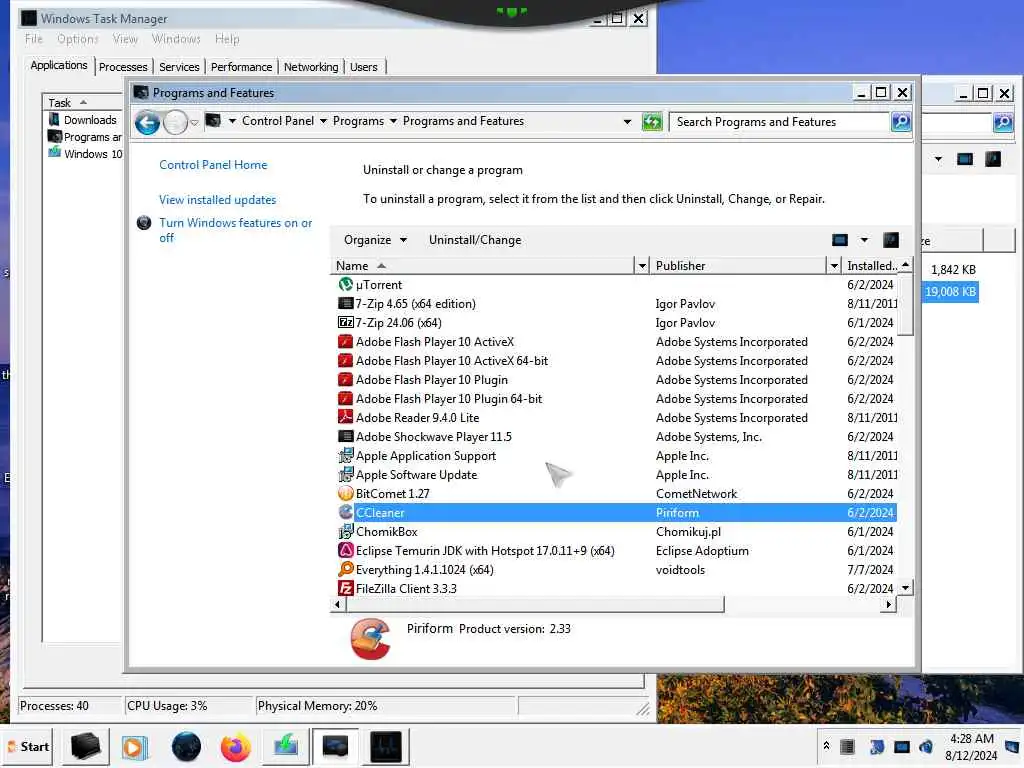This screenshot has height=768, width=1024.
Task: Sort by the Installed On column header
Action: coord(871,266)
